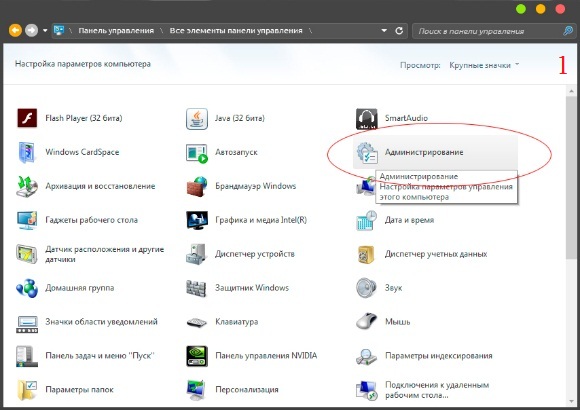Open the Java (32 бита) icon
This screenshot has width=580, height=410.
point(197,118)
